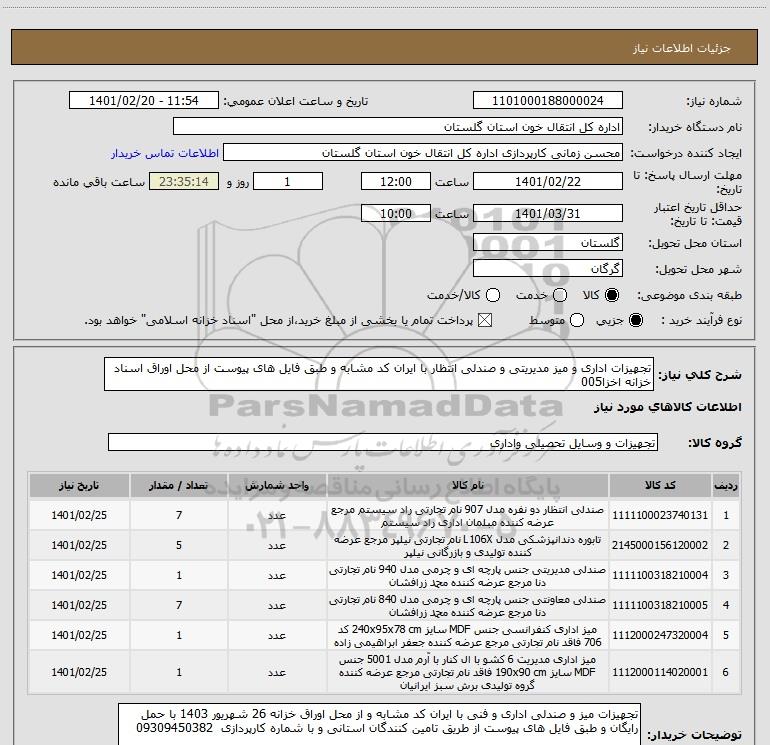Open the اطلاعات تماس خریدار link
Image resolution: width=770 pixels, height=745 pixels.
[x=165, y=153]
